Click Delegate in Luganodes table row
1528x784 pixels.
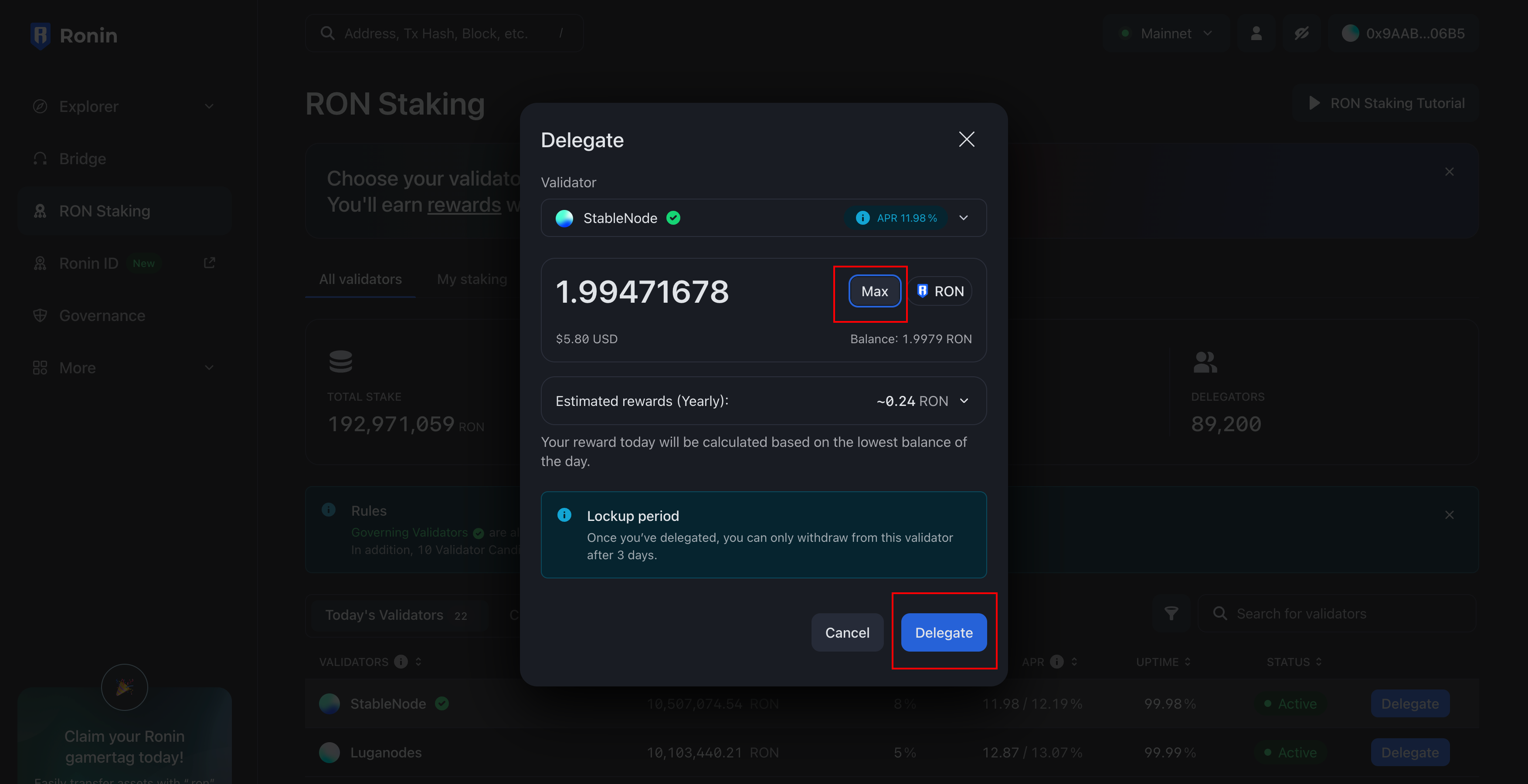click(x=1410, y=752)
